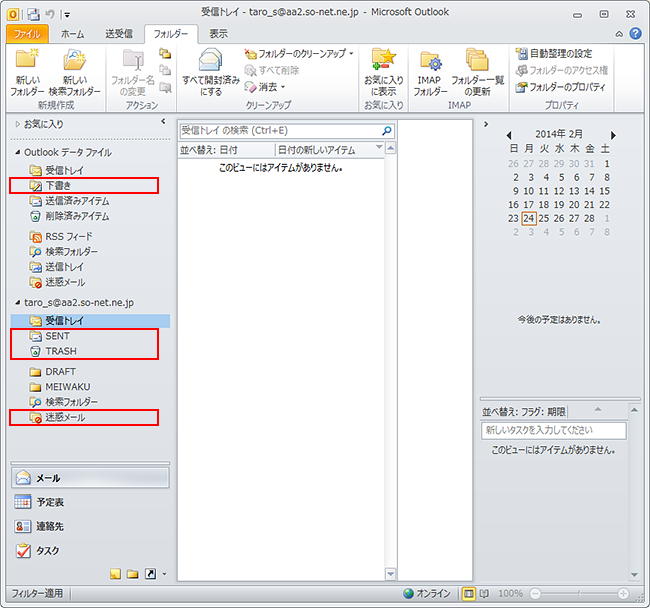Click the Notes icon in navigation footer

[115, 574]
